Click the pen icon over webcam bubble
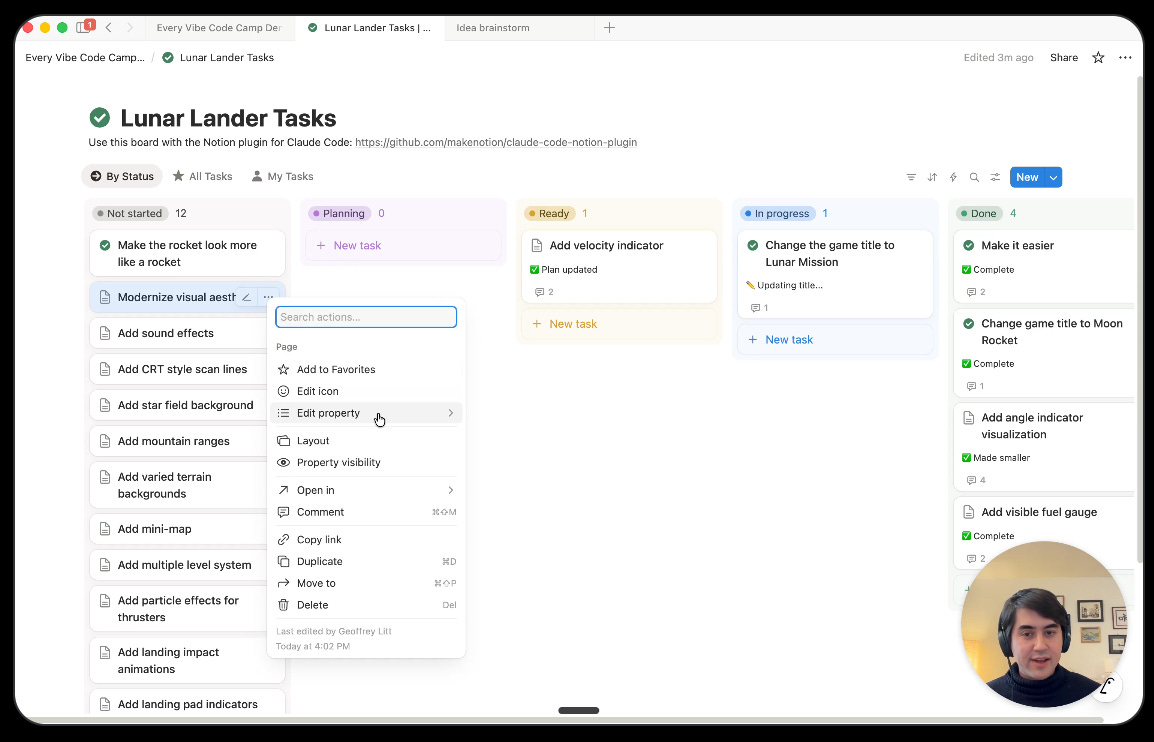Image resolution: width=1154 pixels, height=742 pixels. point(1107,688)
